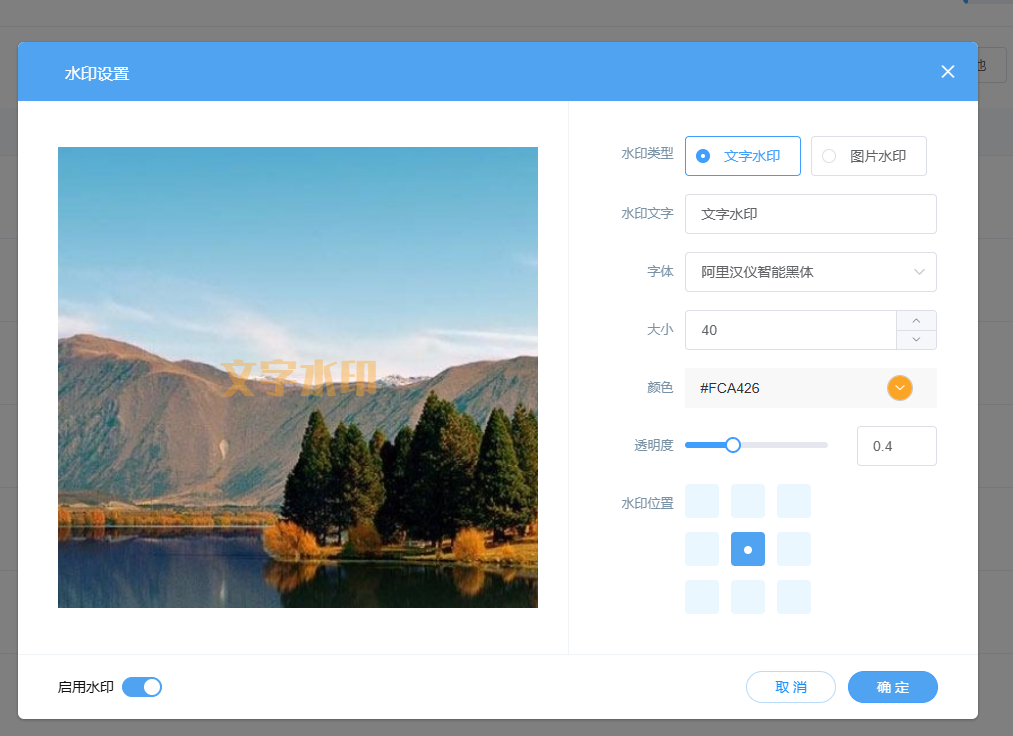The width and height of the screenshot is (1013, 736).
Task: Set watermark position to bottom-right
Action: [794, 597]
